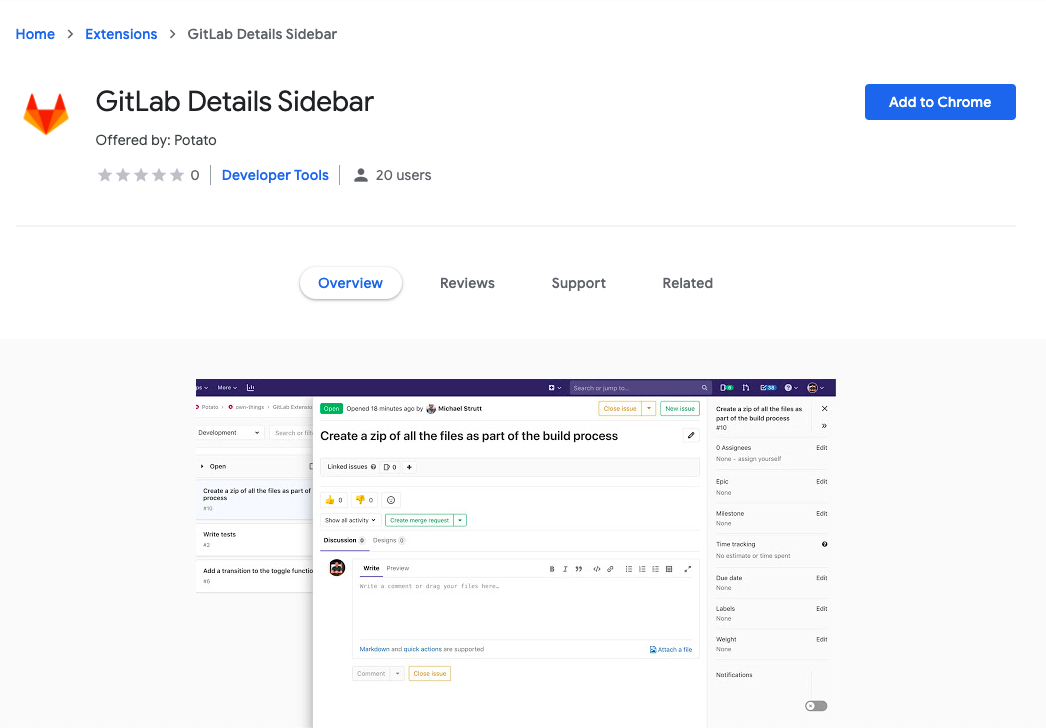Insert a blockquote using the quote icon
Screen dimensions: 1046x728
coord(577,568)
